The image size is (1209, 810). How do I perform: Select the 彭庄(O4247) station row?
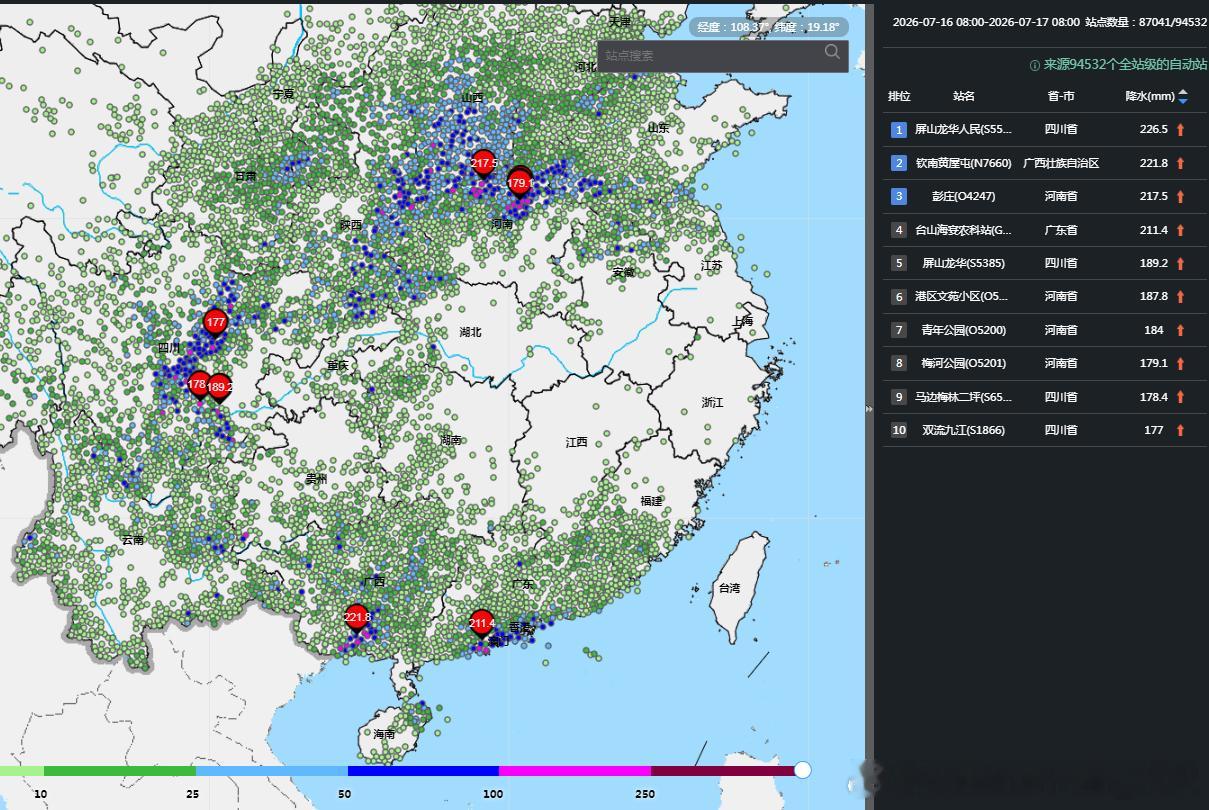click(1045, 196)
